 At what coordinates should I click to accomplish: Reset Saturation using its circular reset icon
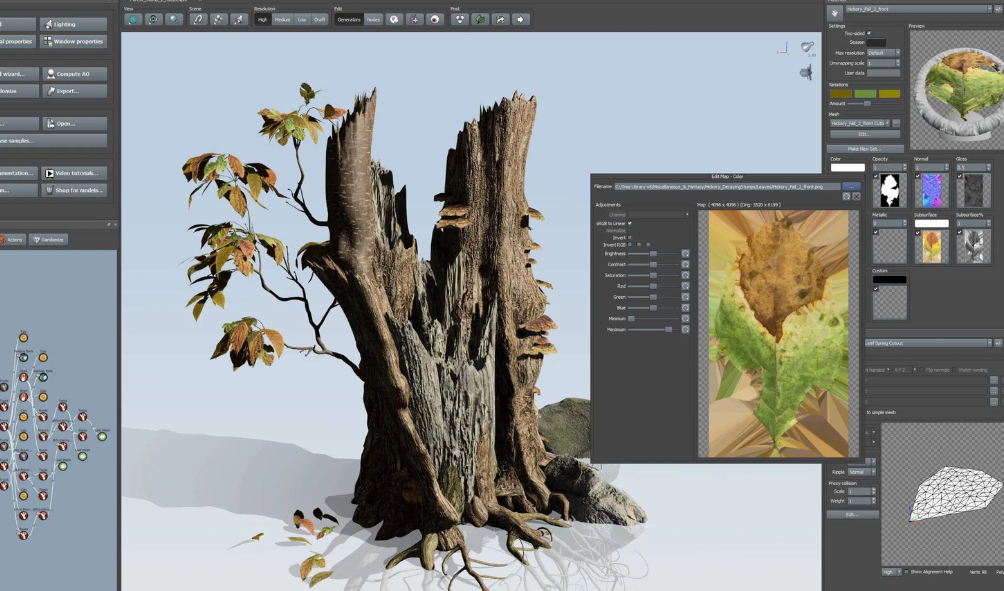[685, 275]
